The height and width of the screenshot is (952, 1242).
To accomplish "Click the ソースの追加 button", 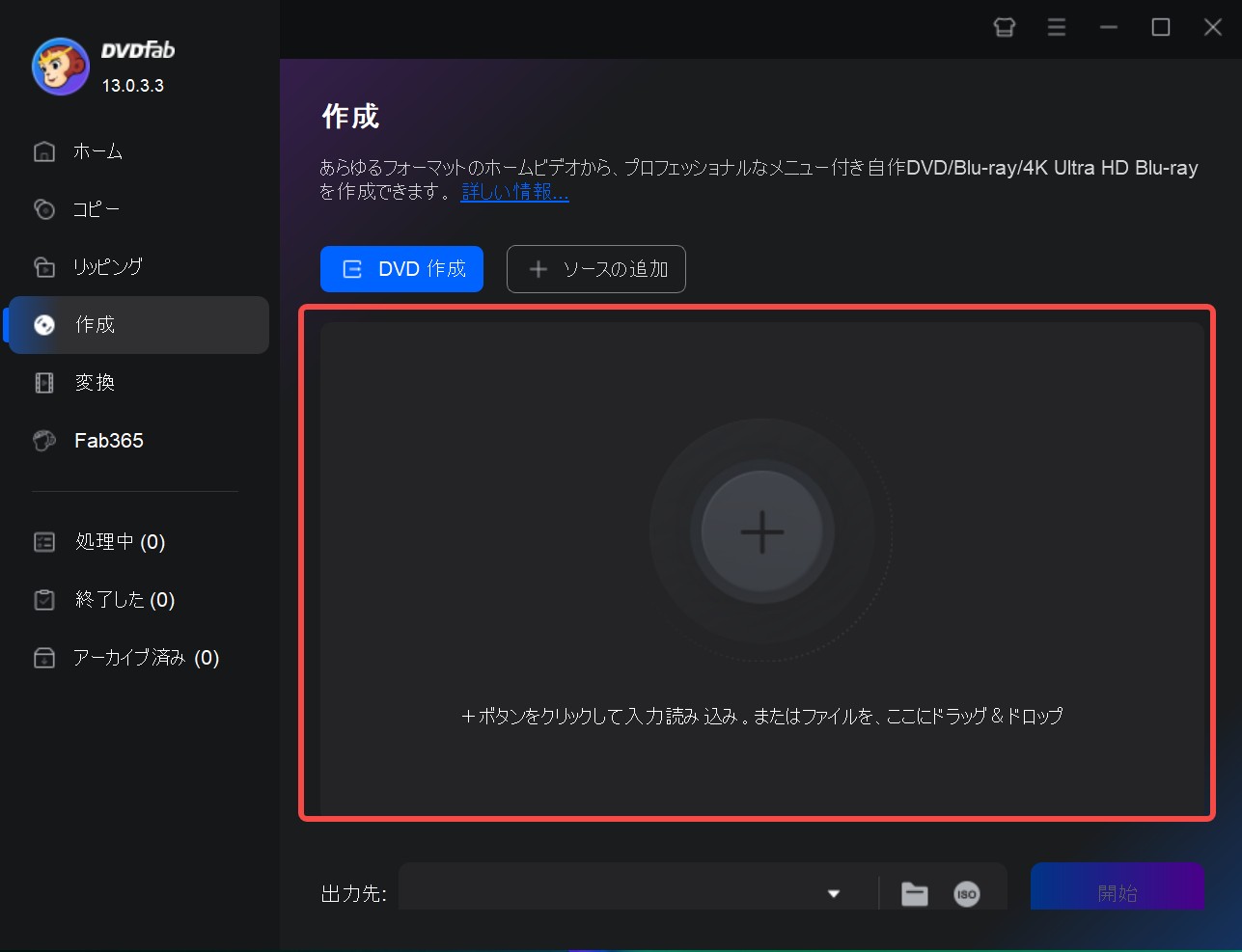I will [x=595, y=269].
